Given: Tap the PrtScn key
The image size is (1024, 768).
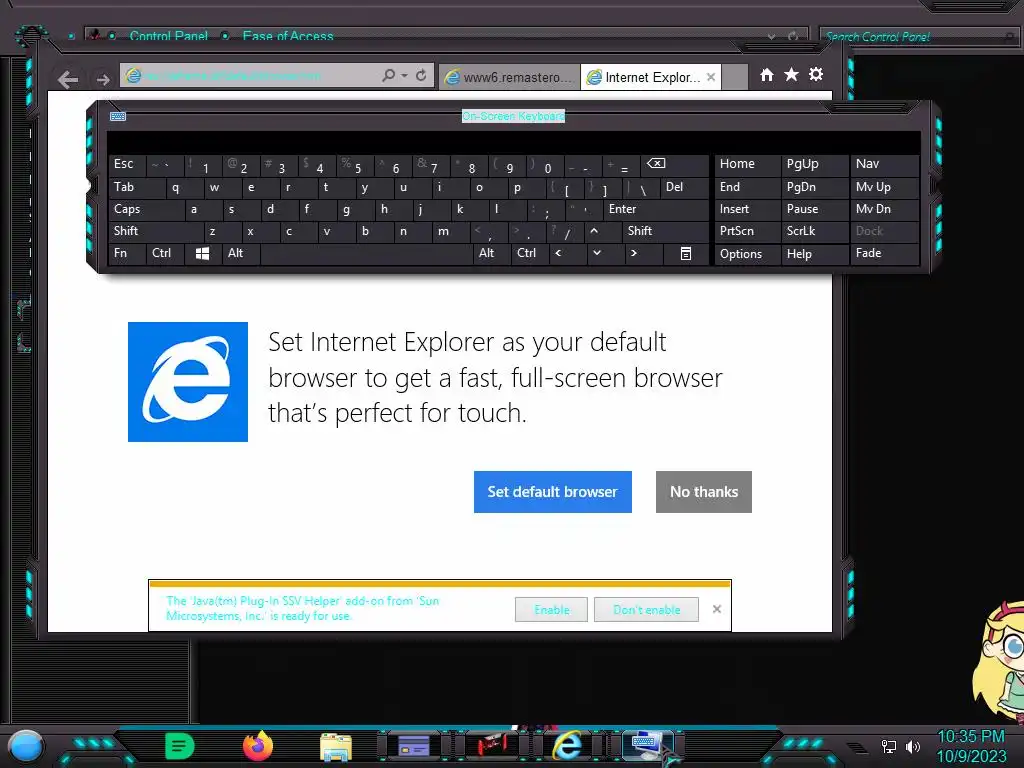Looking at the screenshot, I should (x=748, y=231).
